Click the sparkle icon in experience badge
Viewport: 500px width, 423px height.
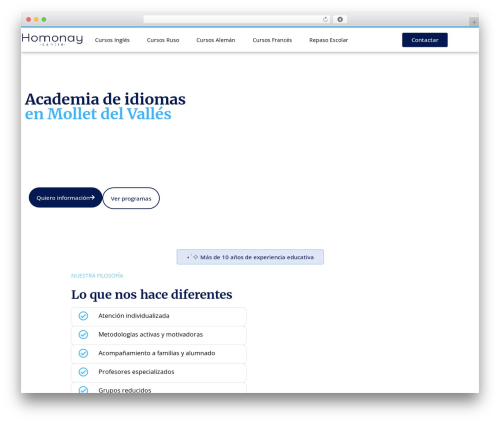[x=193, y=257]
